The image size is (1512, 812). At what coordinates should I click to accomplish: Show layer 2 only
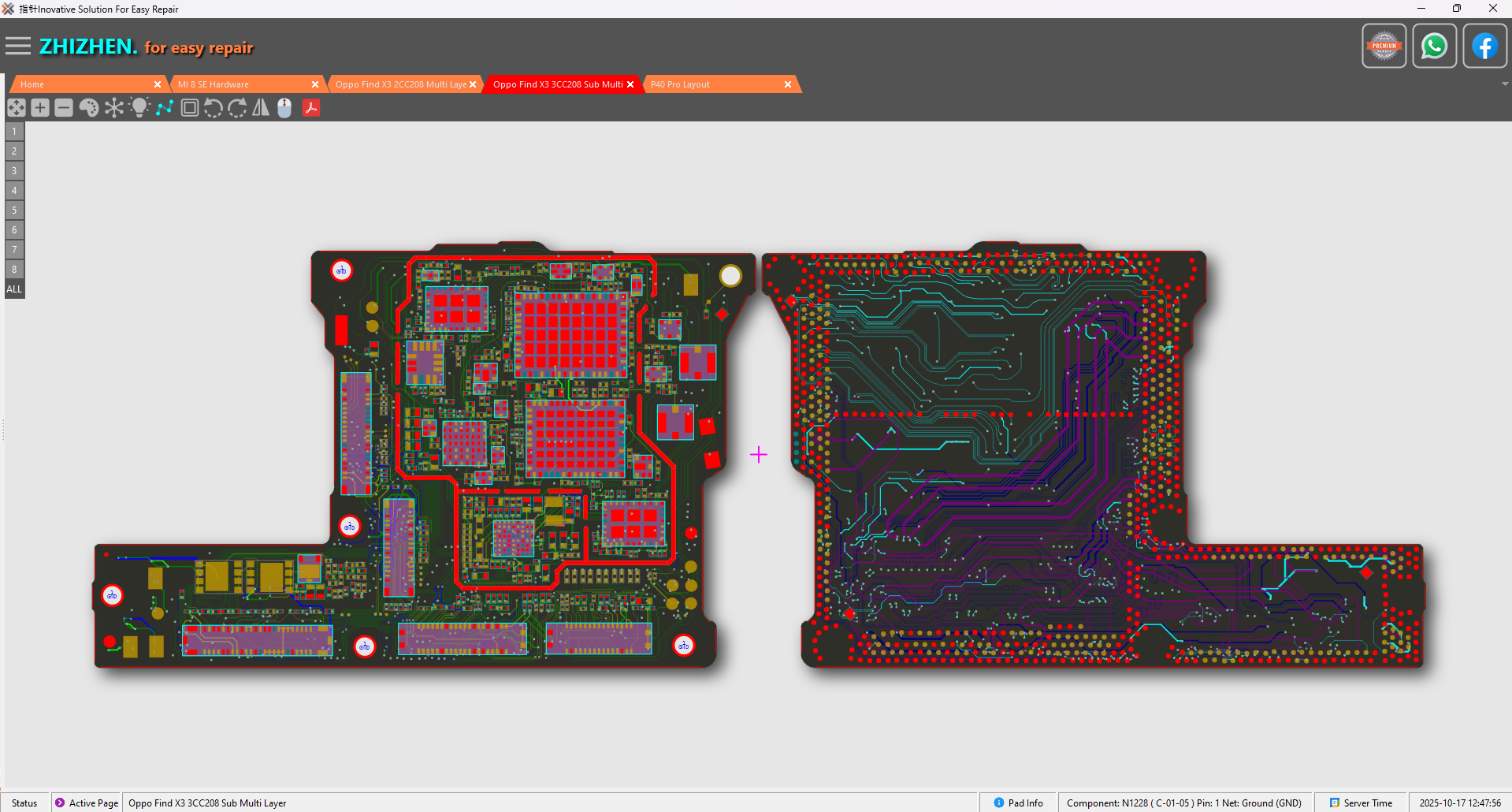point(14,151)
